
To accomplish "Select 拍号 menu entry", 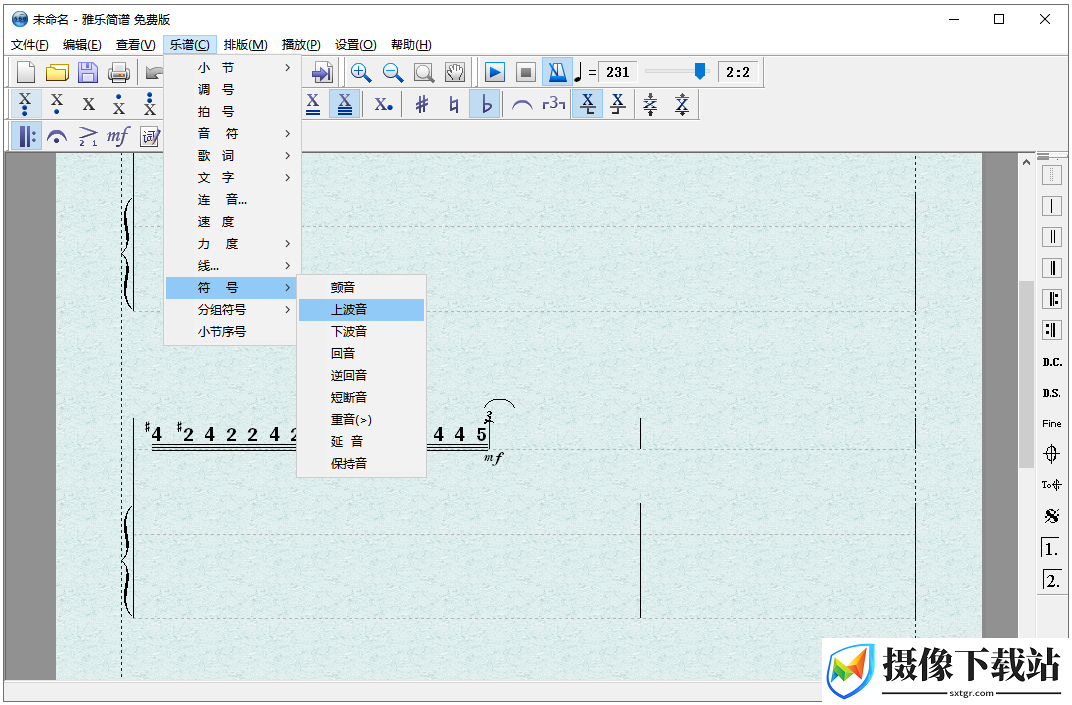I will (x=232, y=111).
